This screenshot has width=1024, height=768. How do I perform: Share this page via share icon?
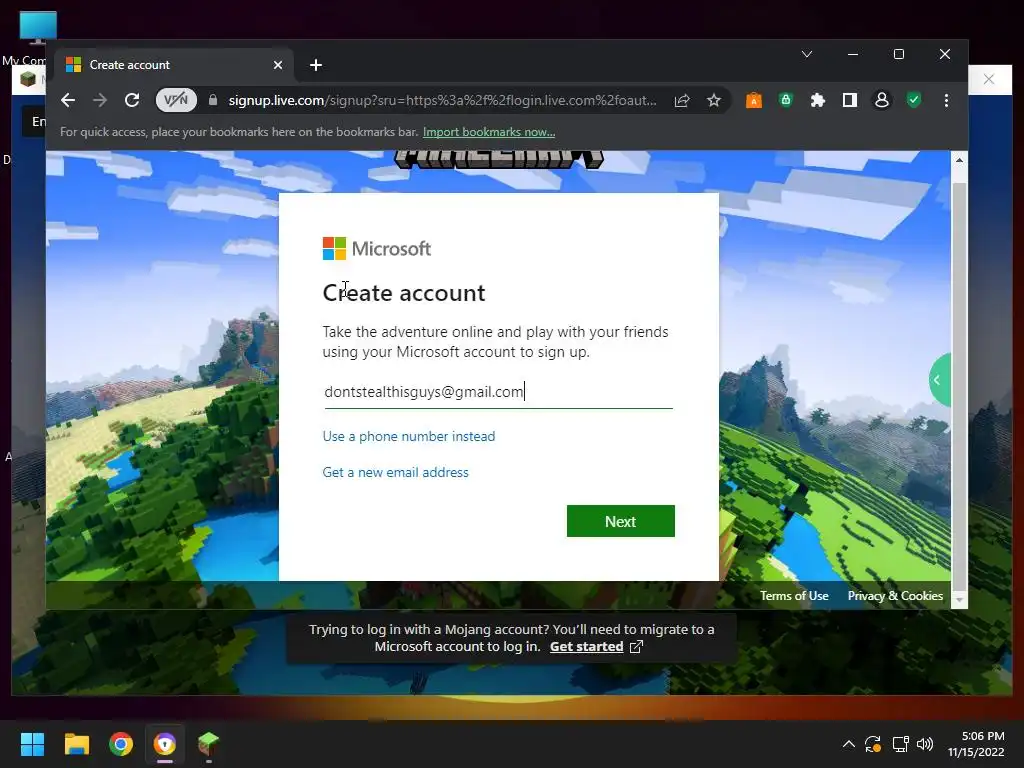[x=682, y=100]
